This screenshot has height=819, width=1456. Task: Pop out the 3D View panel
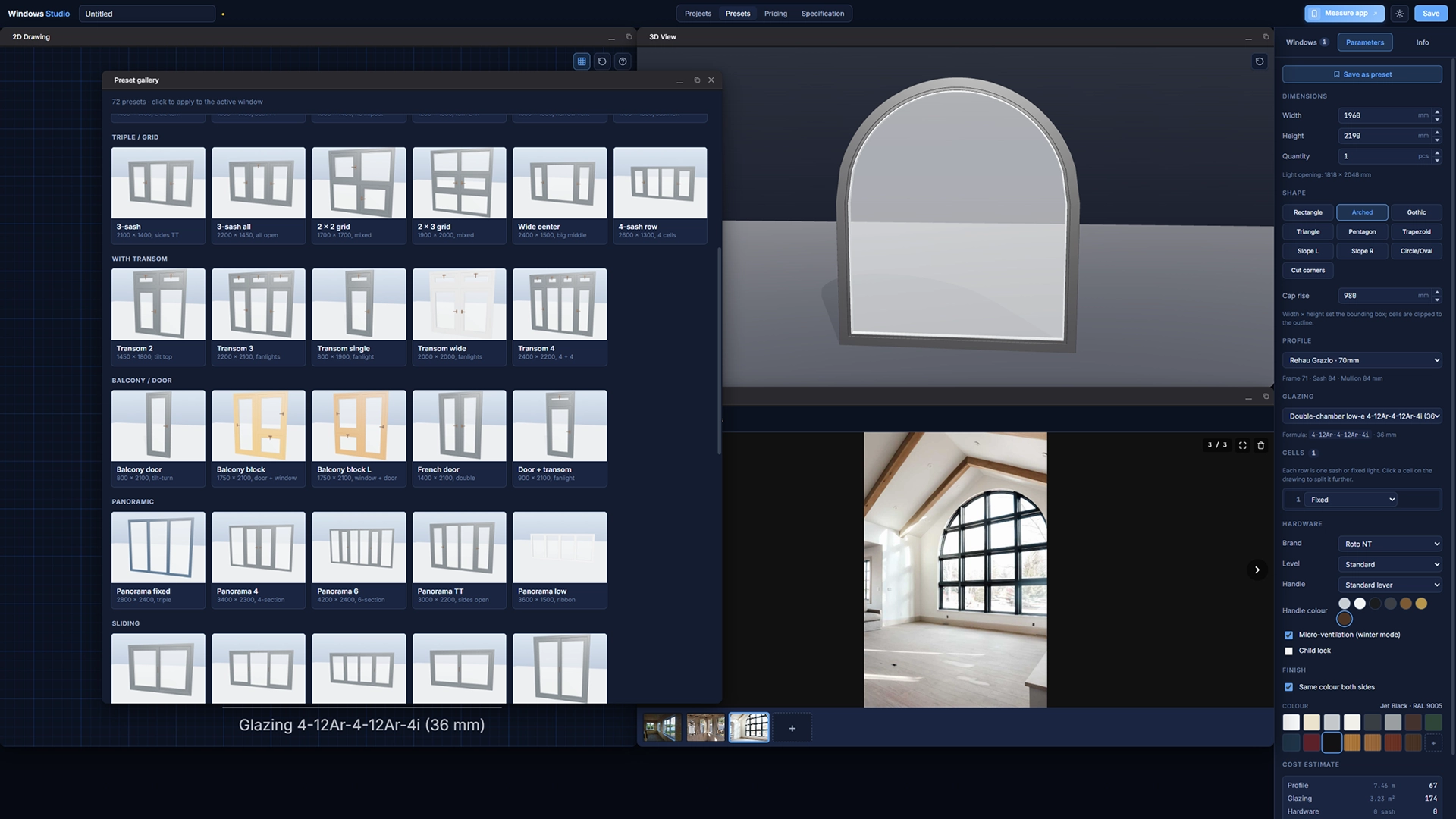(x=1266, y=36)
